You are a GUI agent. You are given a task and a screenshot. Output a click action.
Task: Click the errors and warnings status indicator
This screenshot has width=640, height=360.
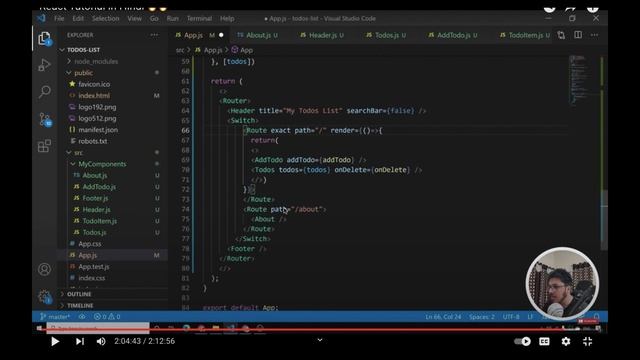pos(107,317)
